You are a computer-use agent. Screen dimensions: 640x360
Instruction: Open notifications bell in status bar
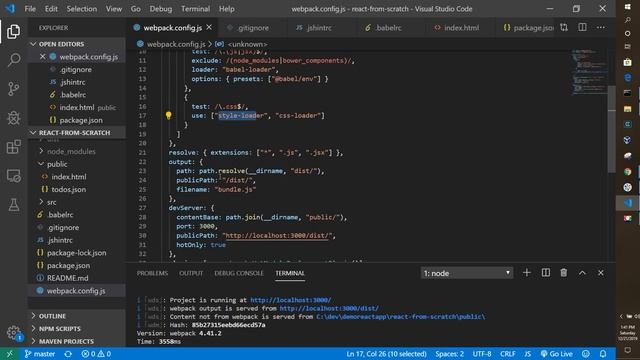point(603,354)
